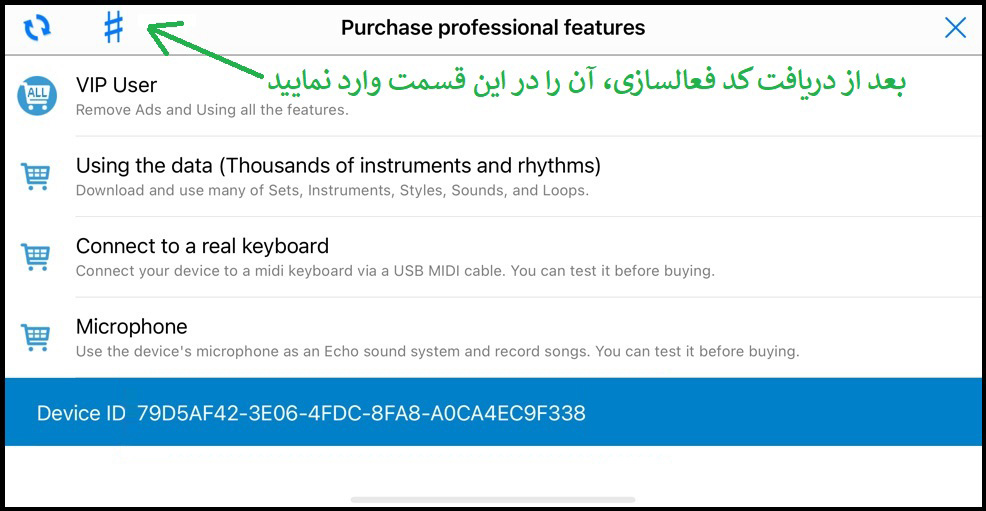Close the Purchase professional features dialog

tap(955, 28)
